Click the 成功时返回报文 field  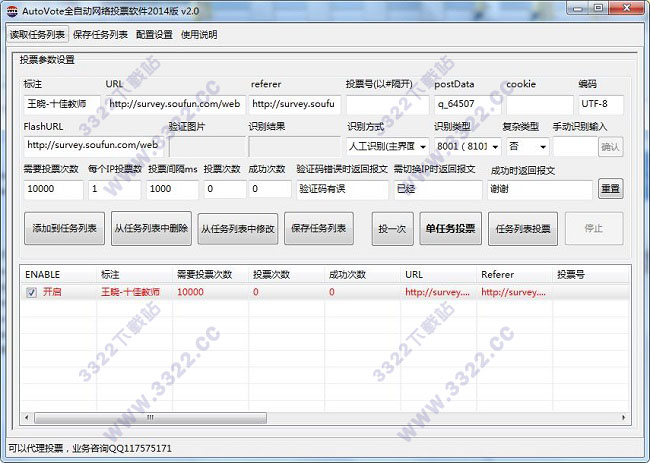tap(540, 190)
